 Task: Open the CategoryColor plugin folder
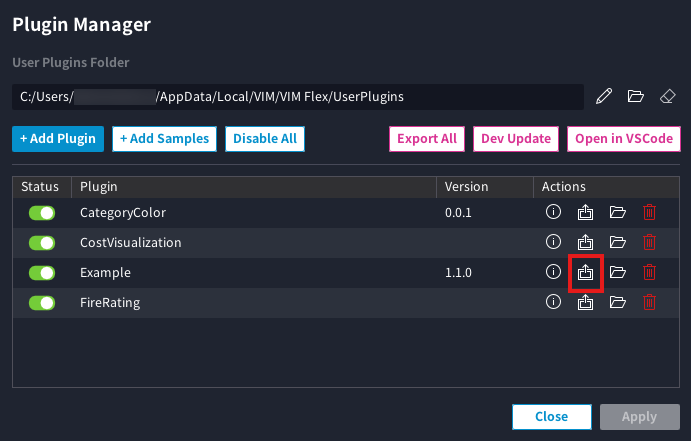tap(617, 212)
